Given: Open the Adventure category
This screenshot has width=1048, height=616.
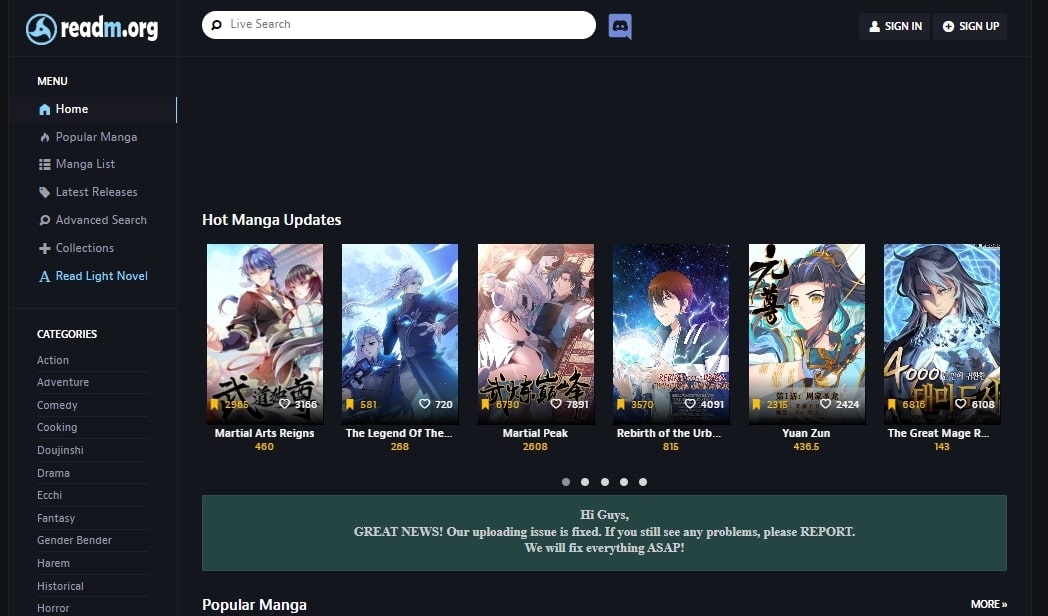Looking at the screenshot, I should (x=63, y=382).
